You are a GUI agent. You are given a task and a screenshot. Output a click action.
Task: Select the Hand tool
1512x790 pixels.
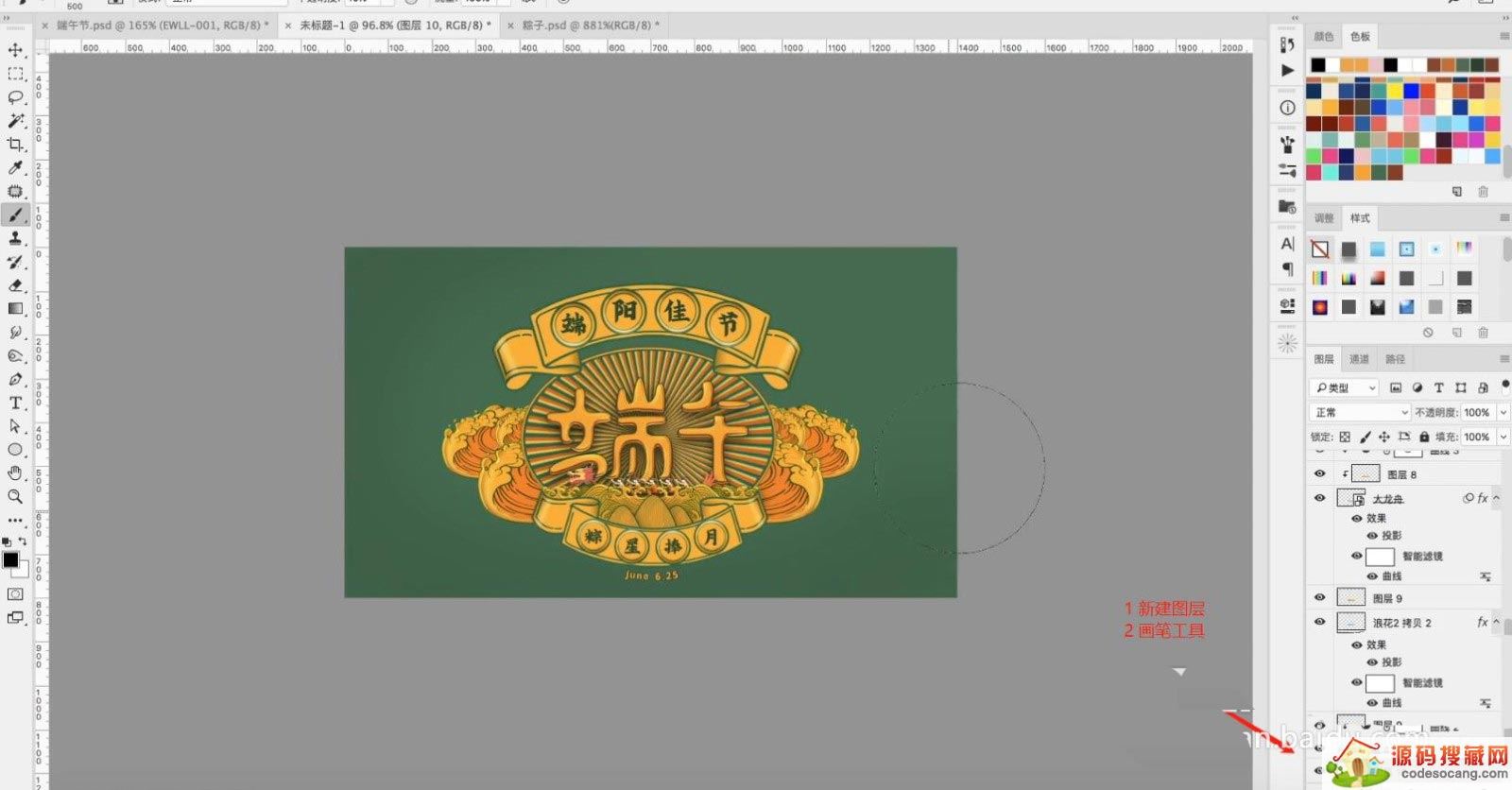click(x=15, y=472)
